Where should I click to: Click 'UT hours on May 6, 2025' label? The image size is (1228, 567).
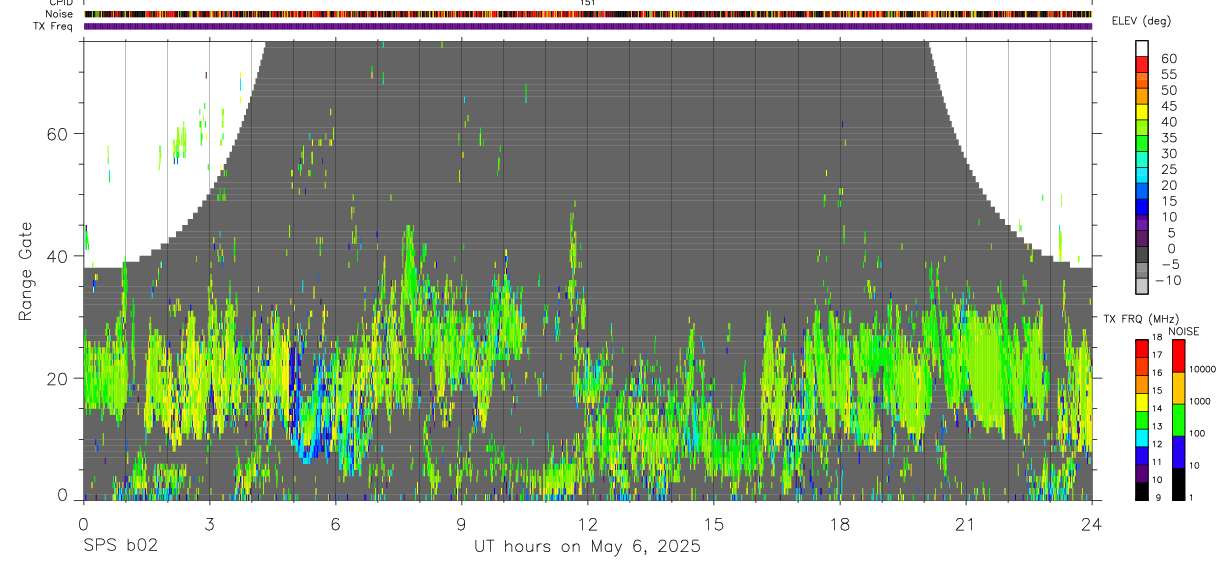pyautogui.click(x=587, y=547)
